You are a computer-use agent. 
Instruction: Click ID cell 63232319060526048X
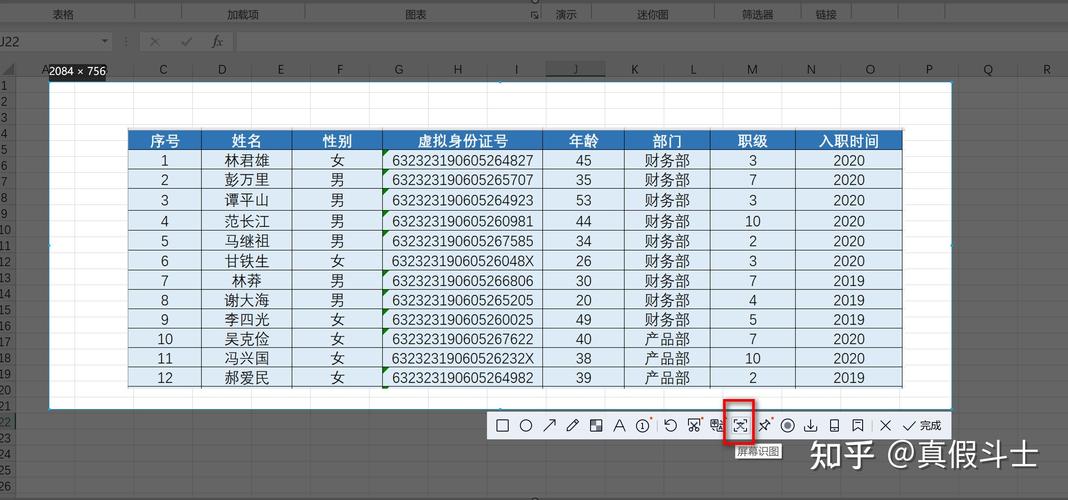coord(462,261)
